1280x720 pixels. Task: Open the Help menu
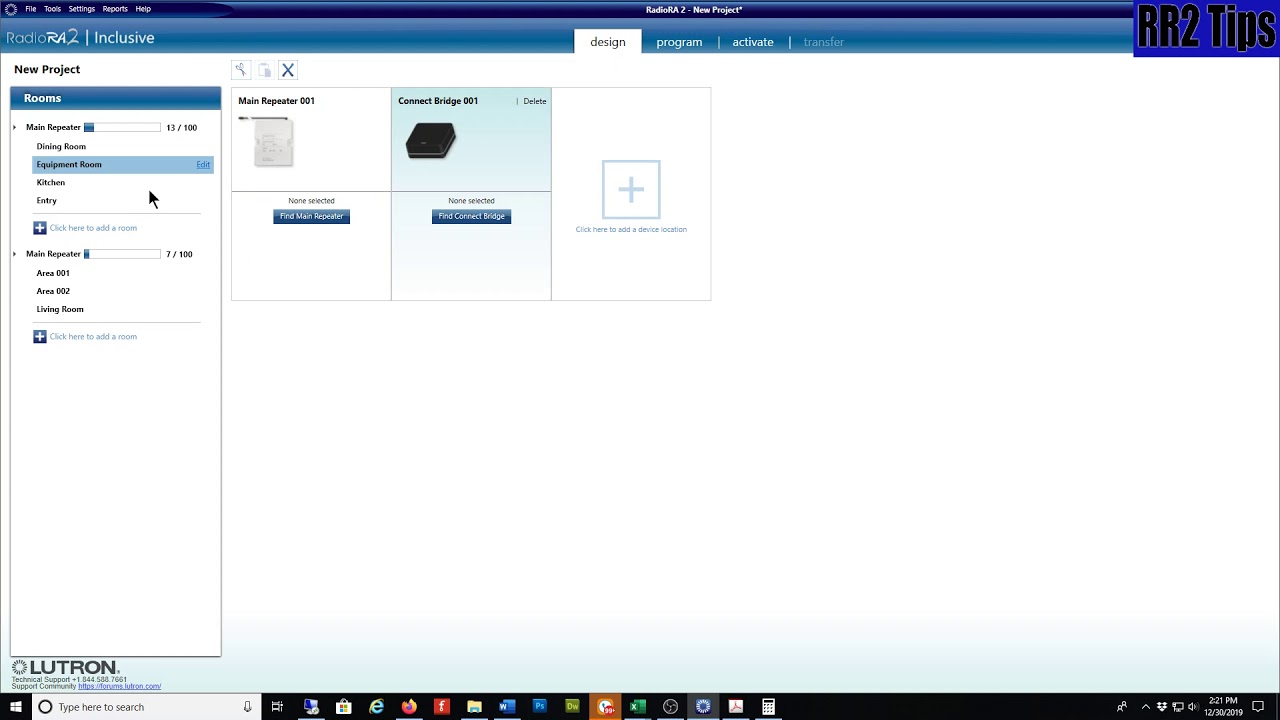click(x=143, y=9)
